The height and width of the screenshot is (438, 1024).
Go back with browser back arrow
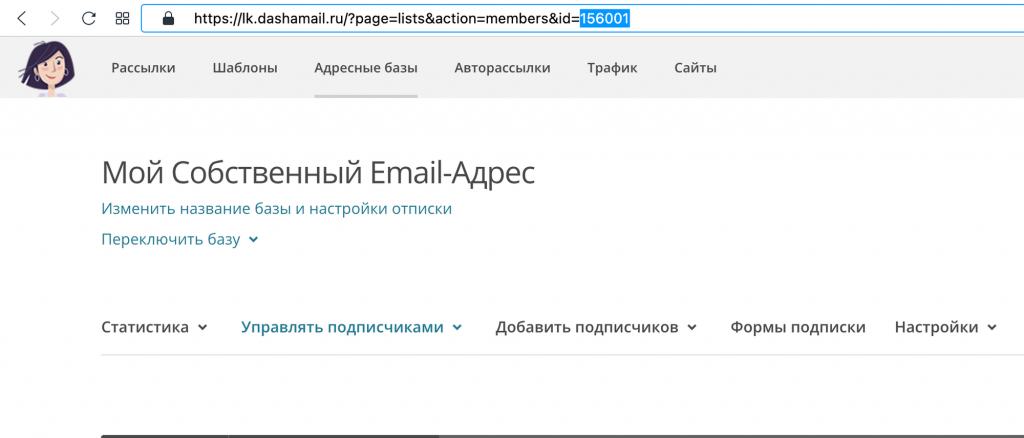click(x=22, y=18)
